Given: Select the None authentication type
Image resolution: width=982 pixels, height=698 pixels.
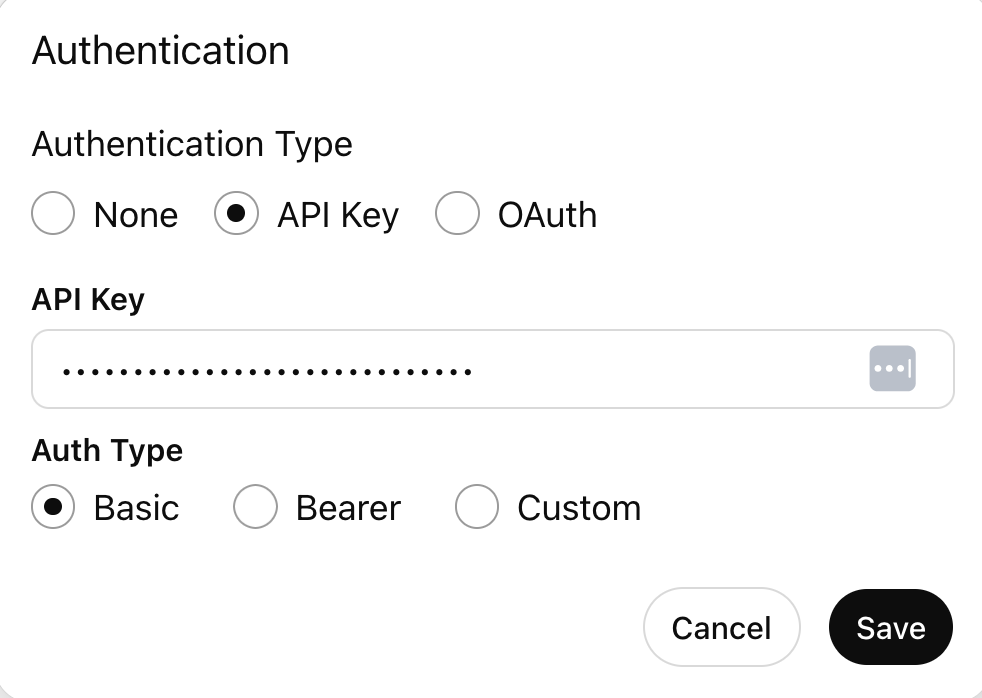Looking at the screenshot, I should click(x=52, y=213).
